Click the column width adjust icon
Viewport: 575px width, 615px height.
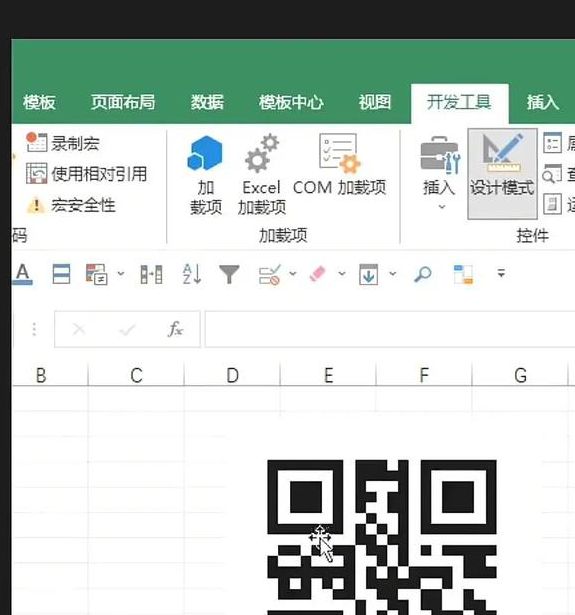(x=151, y=274)
